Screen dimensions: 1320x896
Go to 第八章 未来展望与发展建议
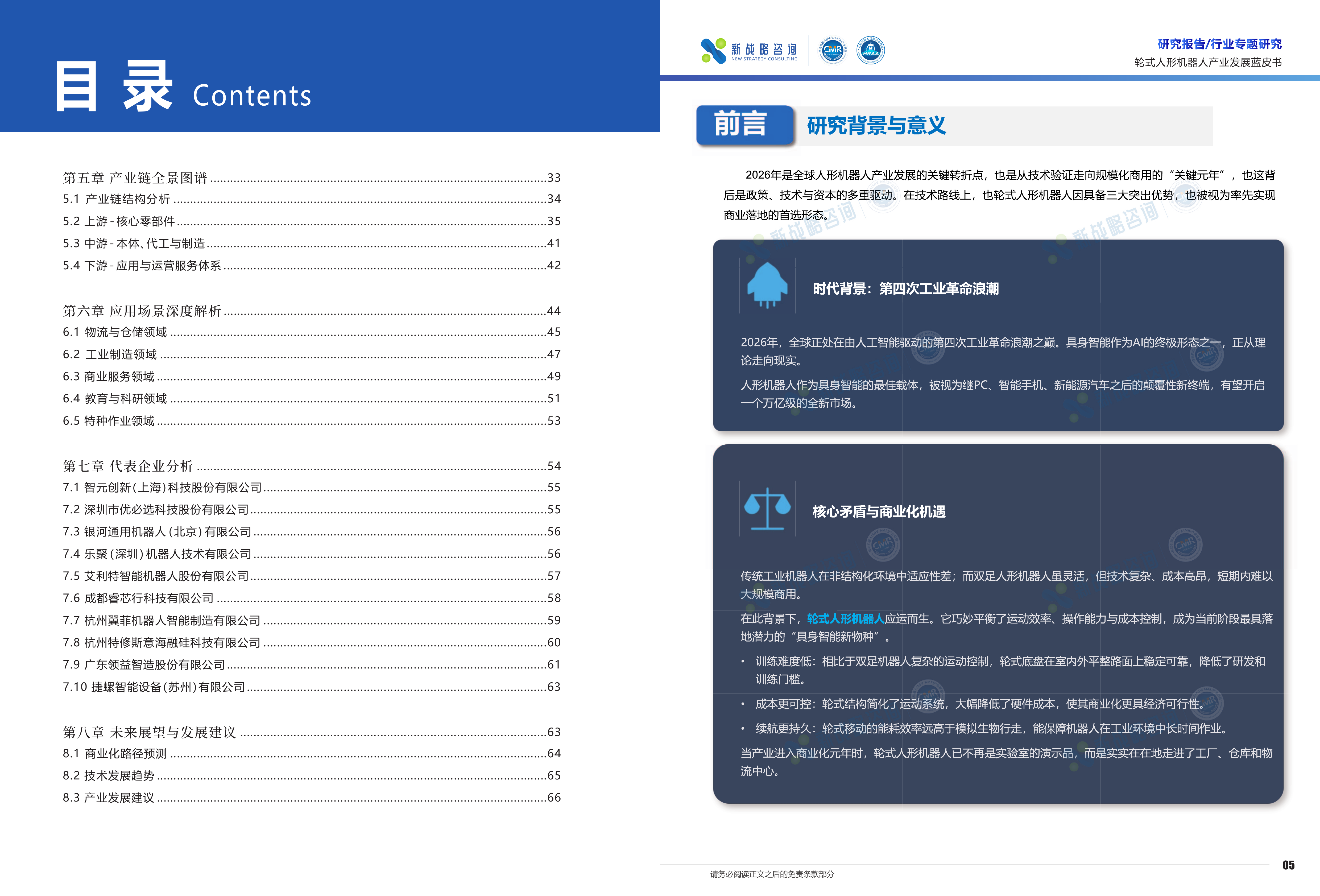(x=311, y=732)
